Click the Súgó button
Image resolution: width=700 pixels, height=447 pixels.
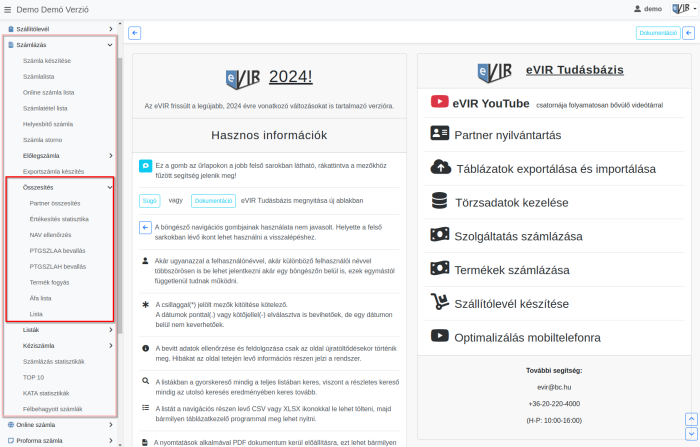(x=150, y=201)
